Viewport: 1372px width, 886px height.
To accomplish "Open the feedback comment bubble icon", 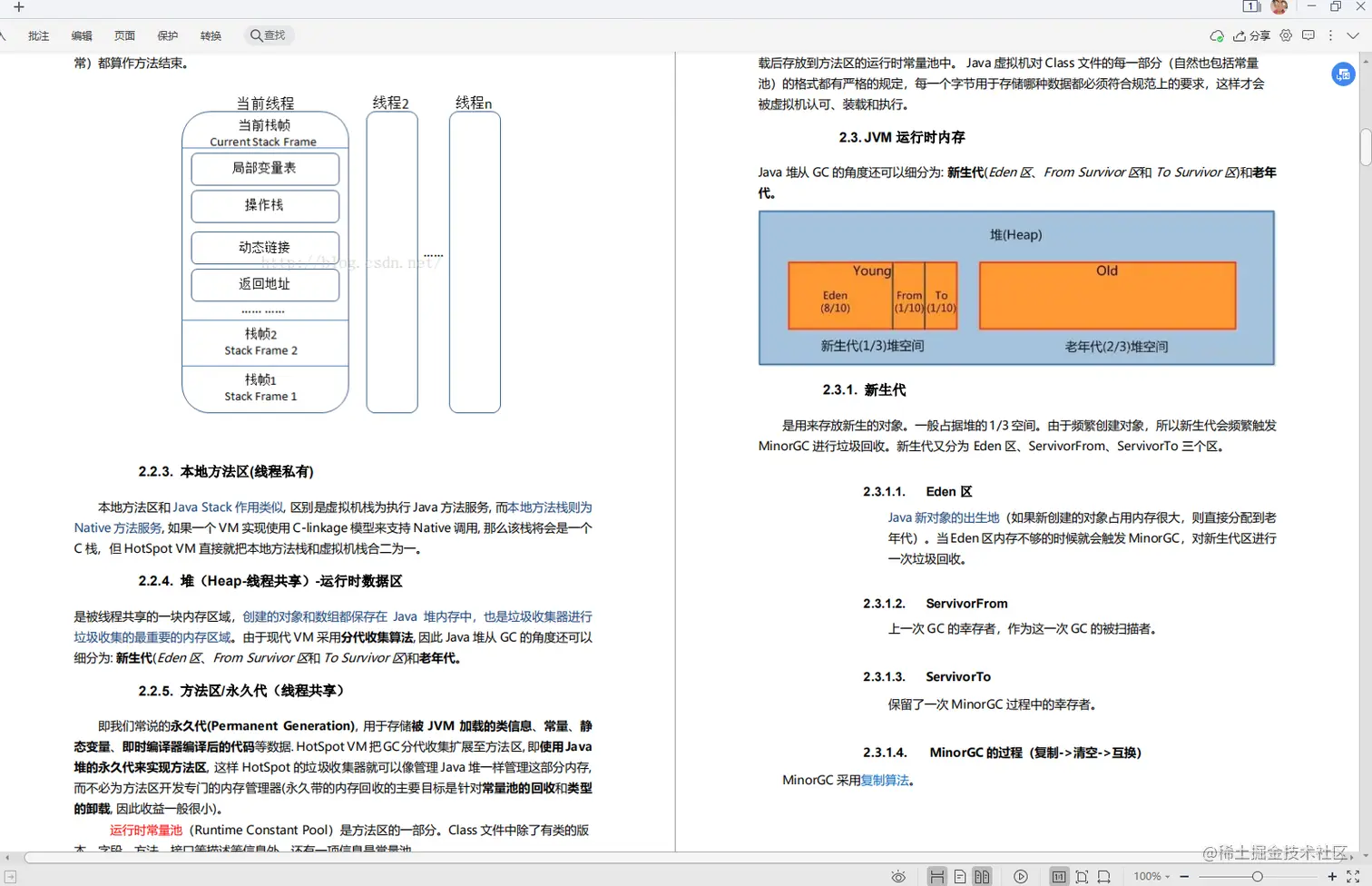I will tap(1308, 35).
